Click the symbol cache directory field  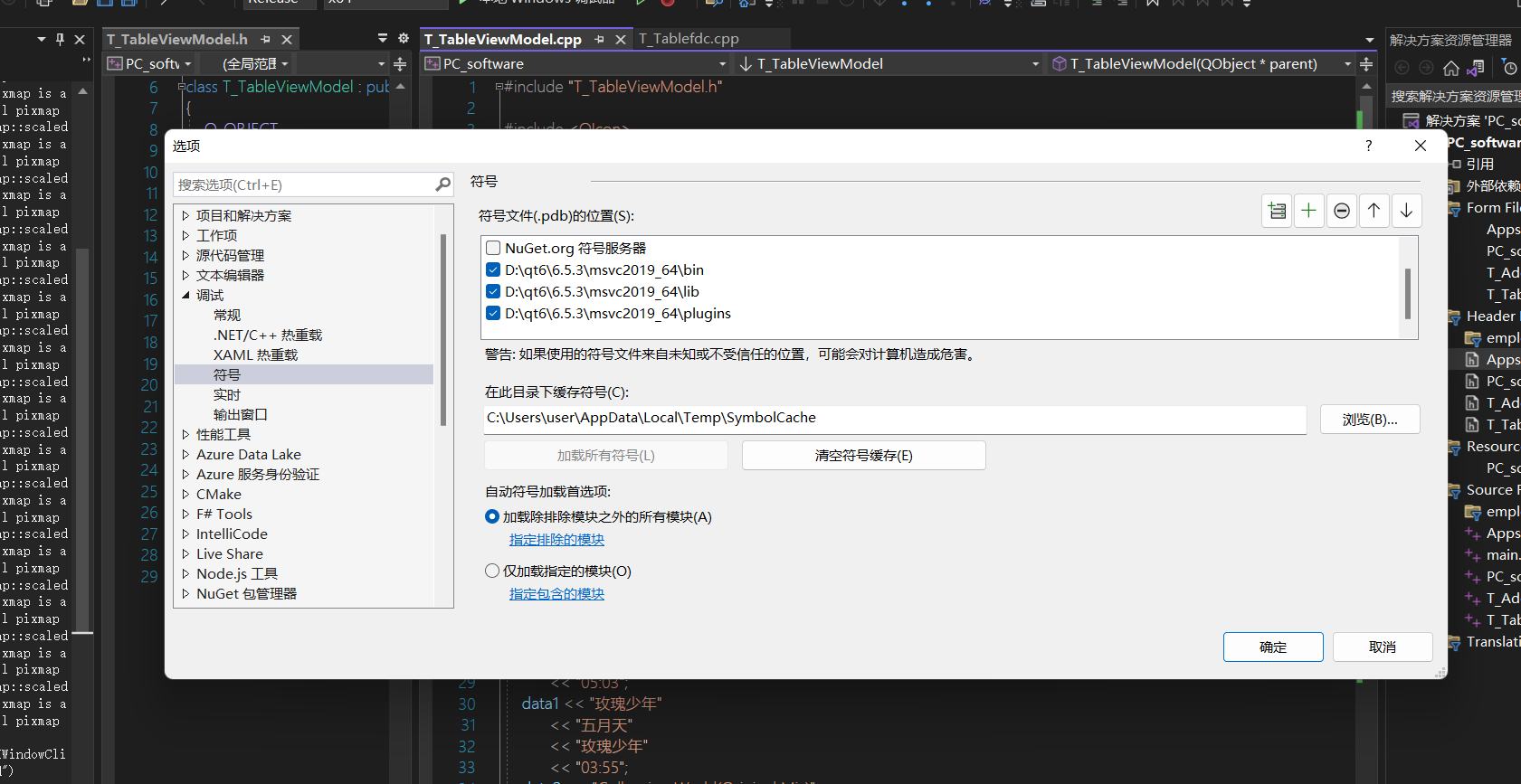(895, 418)
